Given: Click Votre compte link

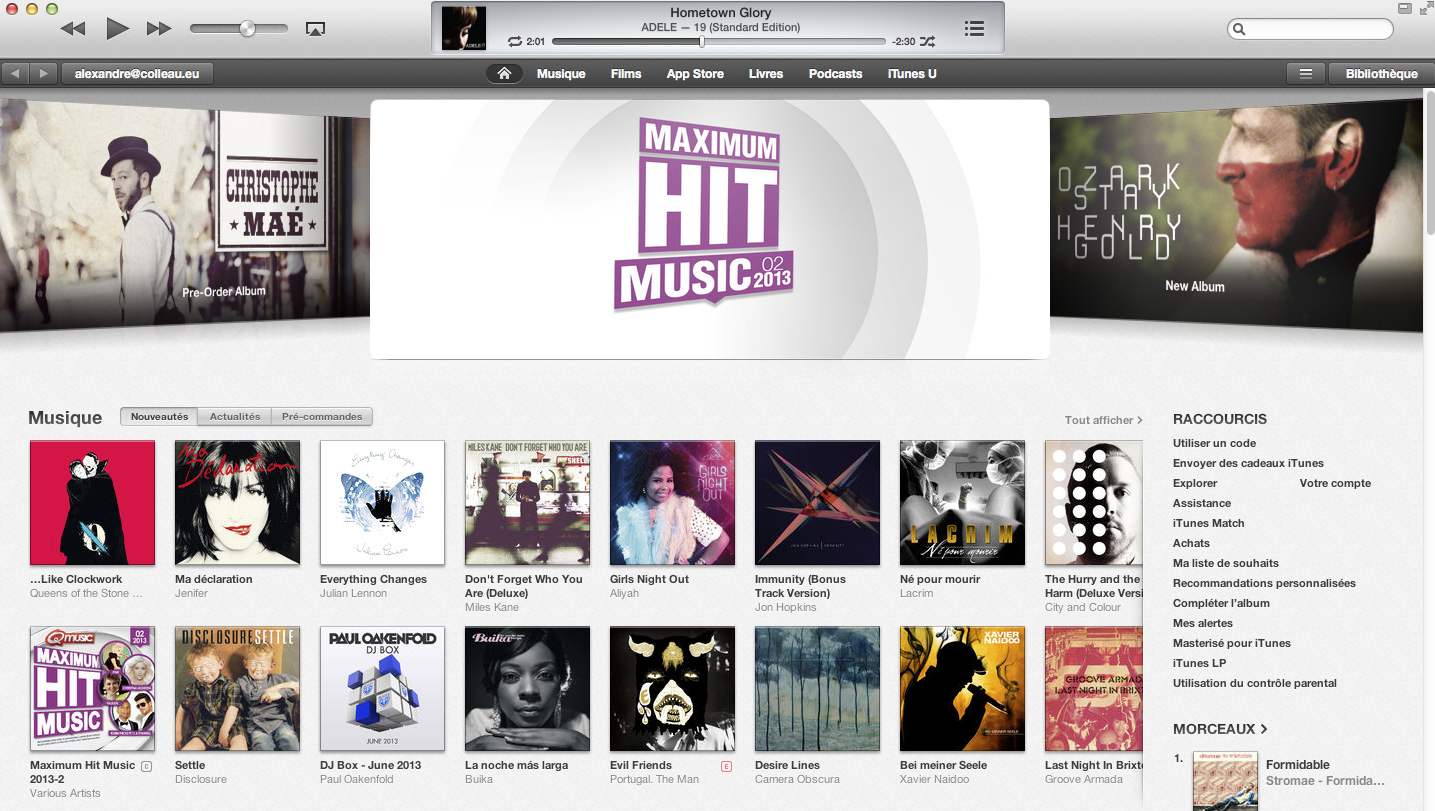Looking at the screenshot, I should click(x=1335, y=483).
